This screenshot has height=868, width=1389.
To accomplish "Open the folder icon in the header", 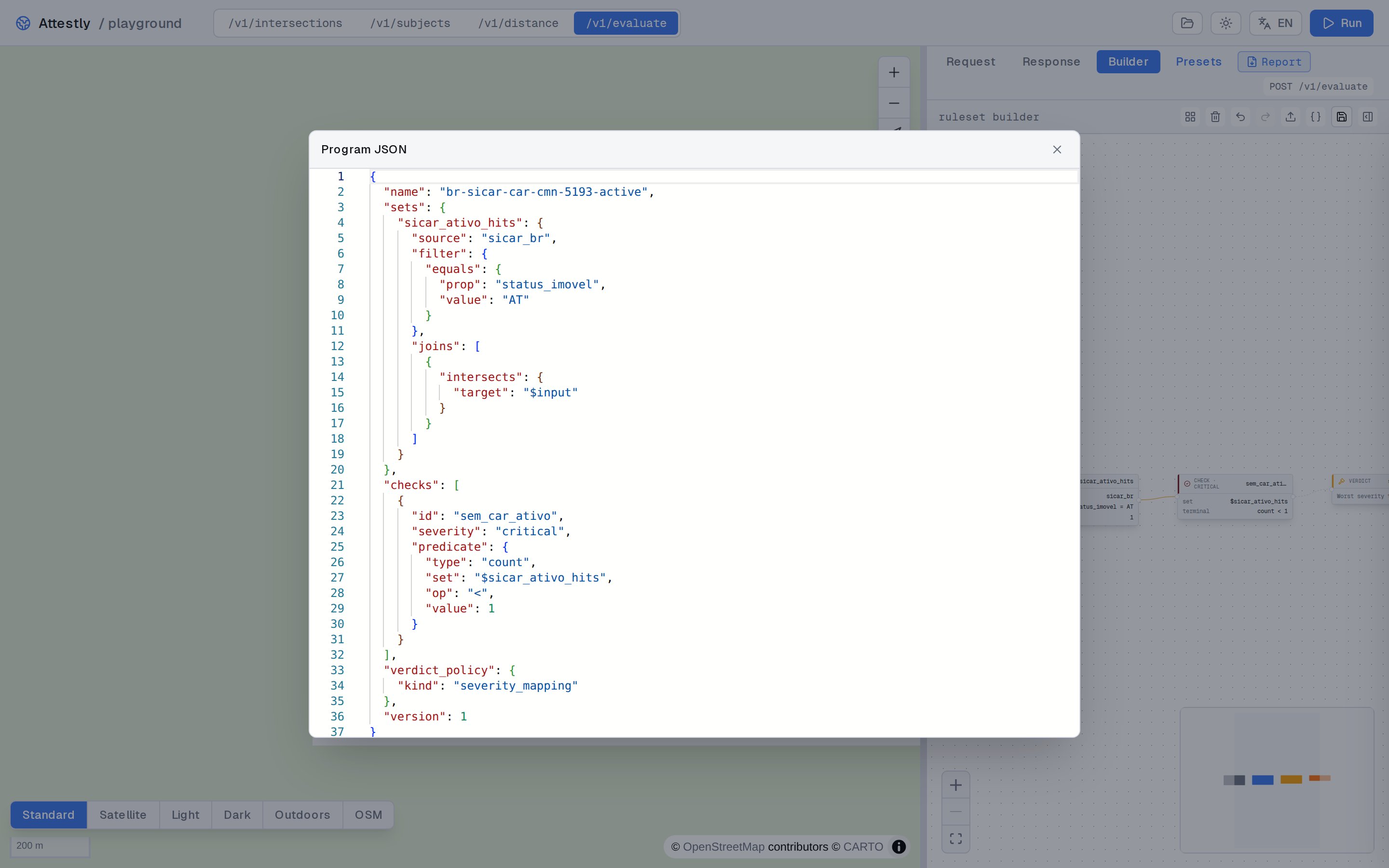I will tap(1187, 23).
